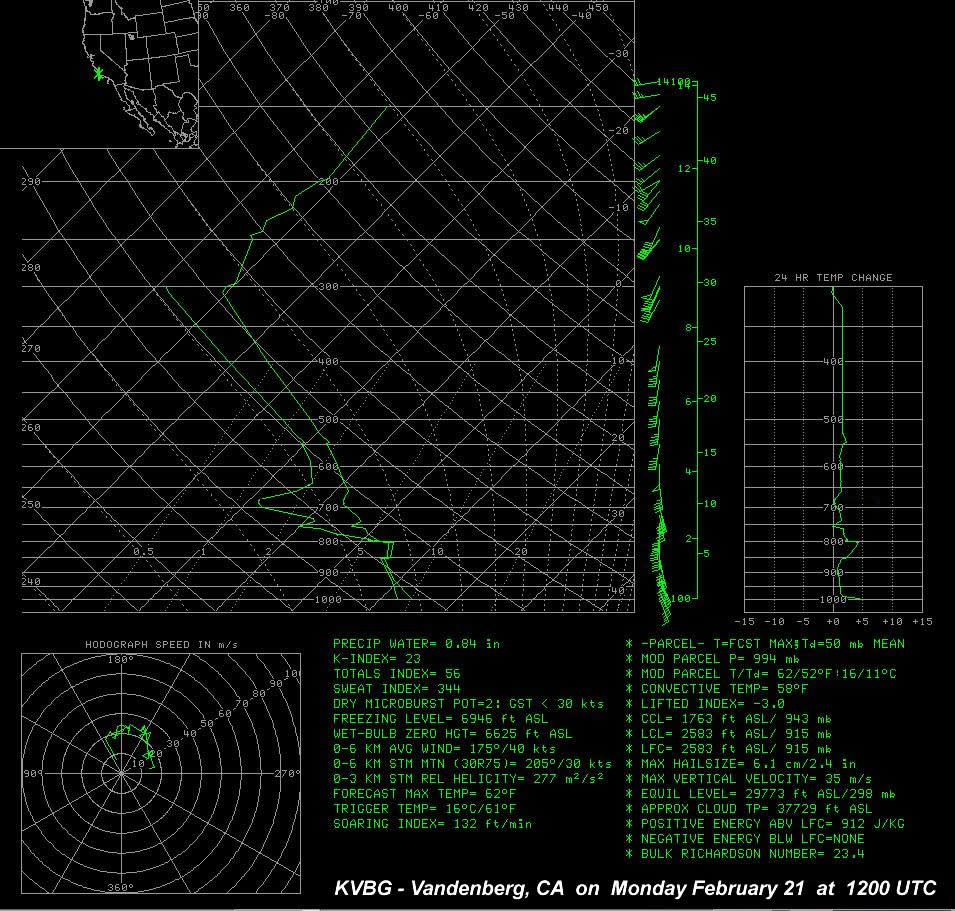The image size is (955, 911).
Task: Click the '270°' label on the hodograph
Action: [287, 773]
